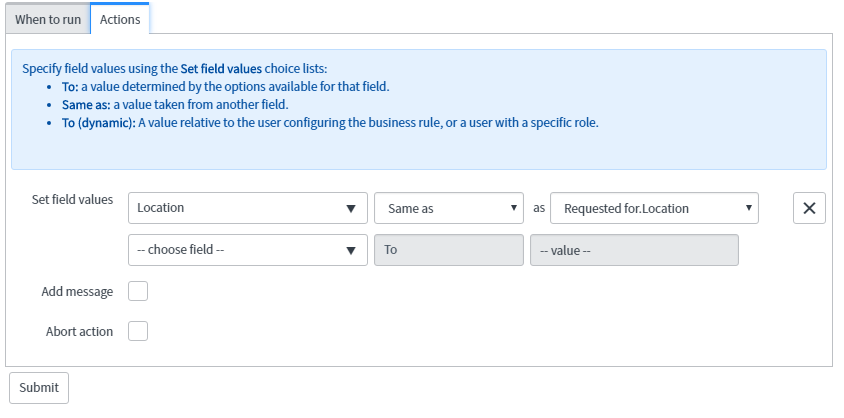Expand the Same as operator dropdown
This screenshot has height=418, width=844.
tap(449, 208)
